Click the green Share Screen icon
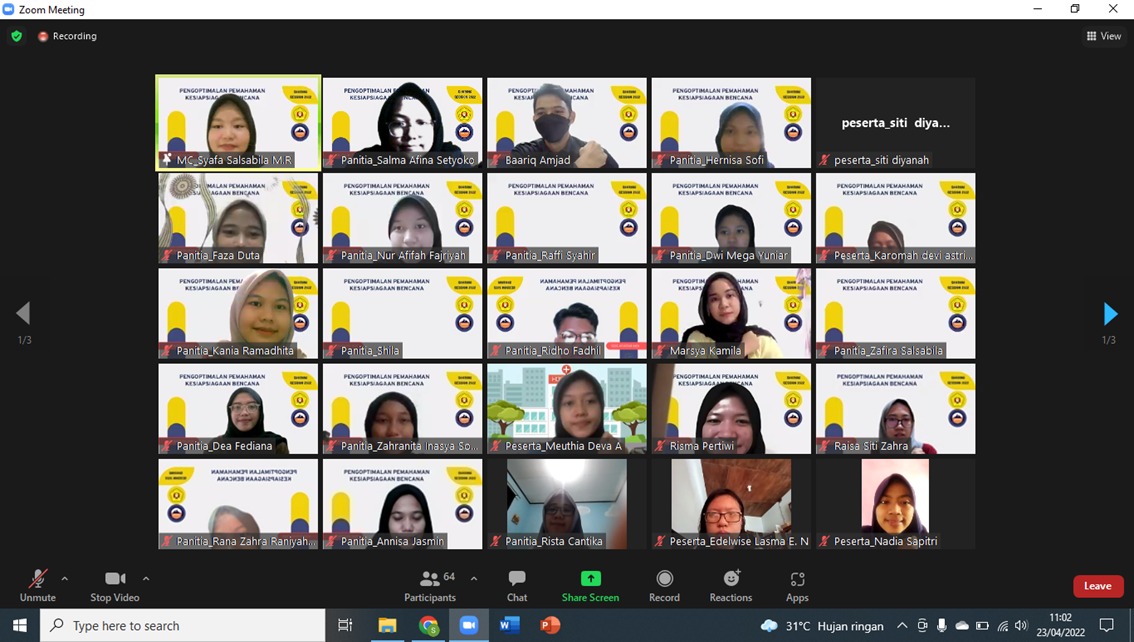The width and height of the screenshot is (1134, 642). [x=590, y=579]
